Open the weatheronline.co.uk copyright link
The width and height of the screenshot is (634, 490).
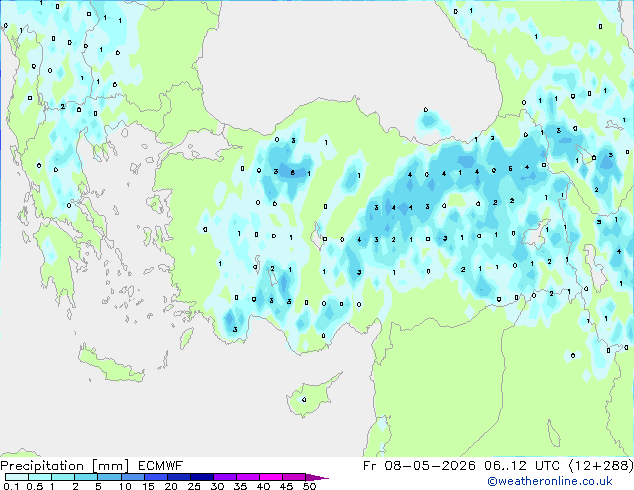click(550, 481)
